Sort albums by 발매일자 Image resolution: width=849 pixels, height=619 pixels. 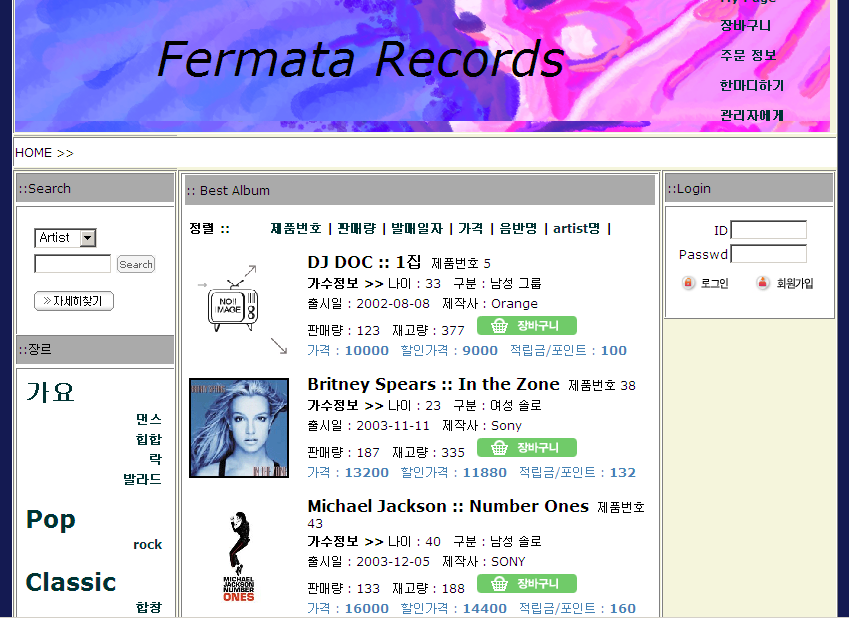point(416,229)
